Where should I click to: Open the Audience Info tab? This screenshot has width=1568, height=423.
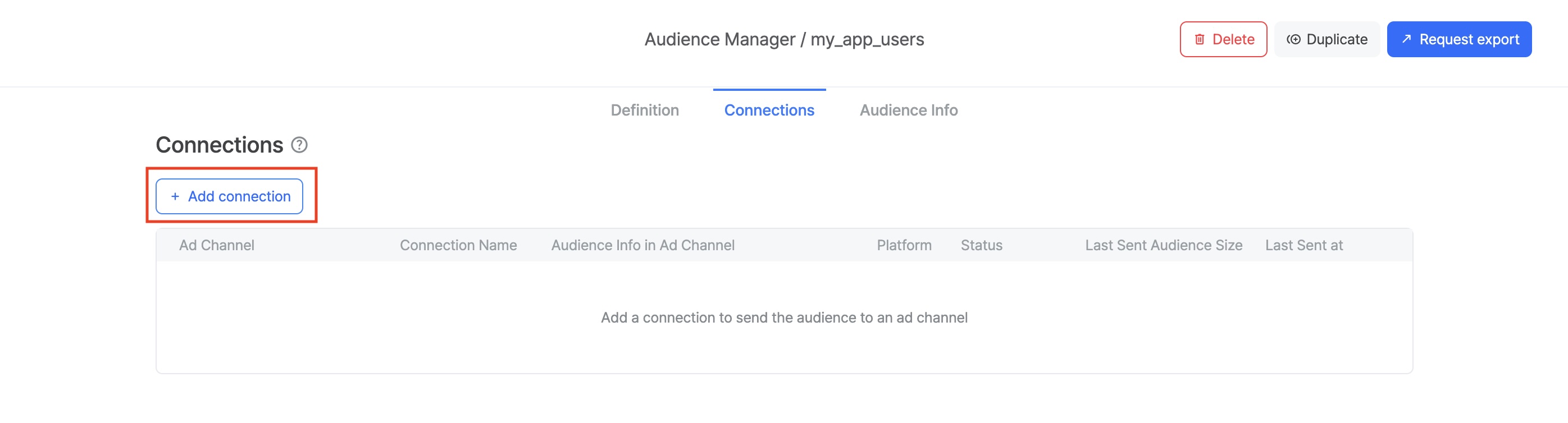908,110
